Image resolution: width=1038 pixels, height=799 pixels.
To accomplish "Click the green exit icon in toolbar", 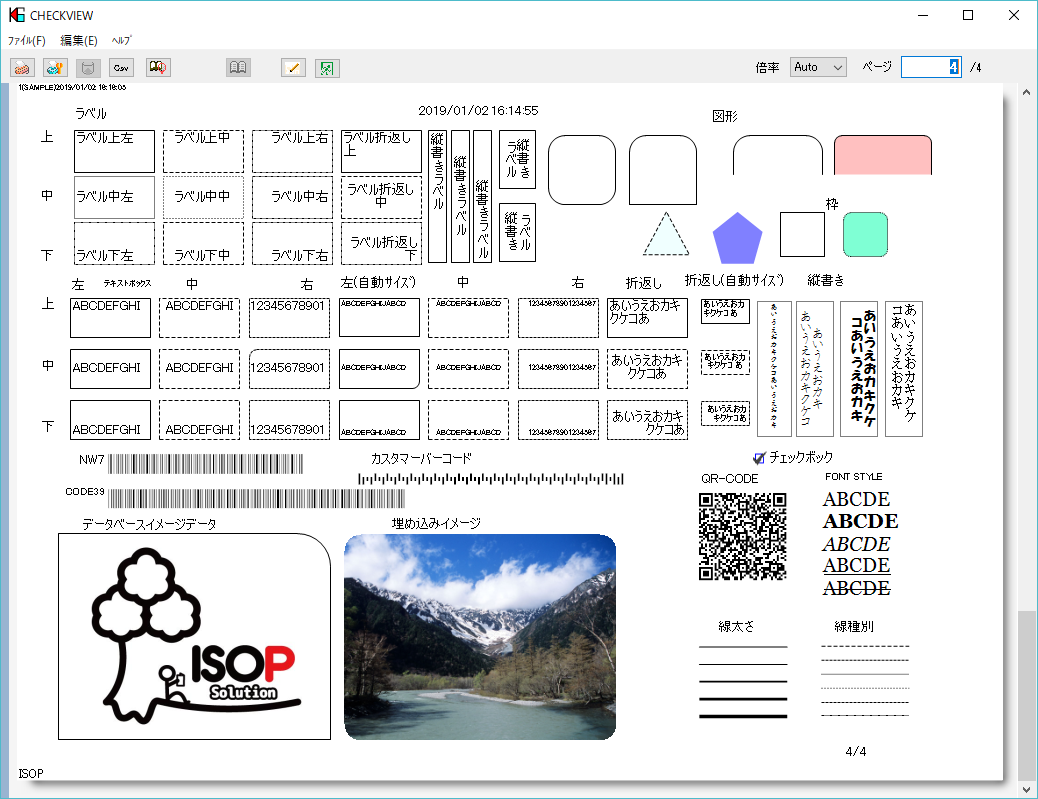I will click(327, 68).
